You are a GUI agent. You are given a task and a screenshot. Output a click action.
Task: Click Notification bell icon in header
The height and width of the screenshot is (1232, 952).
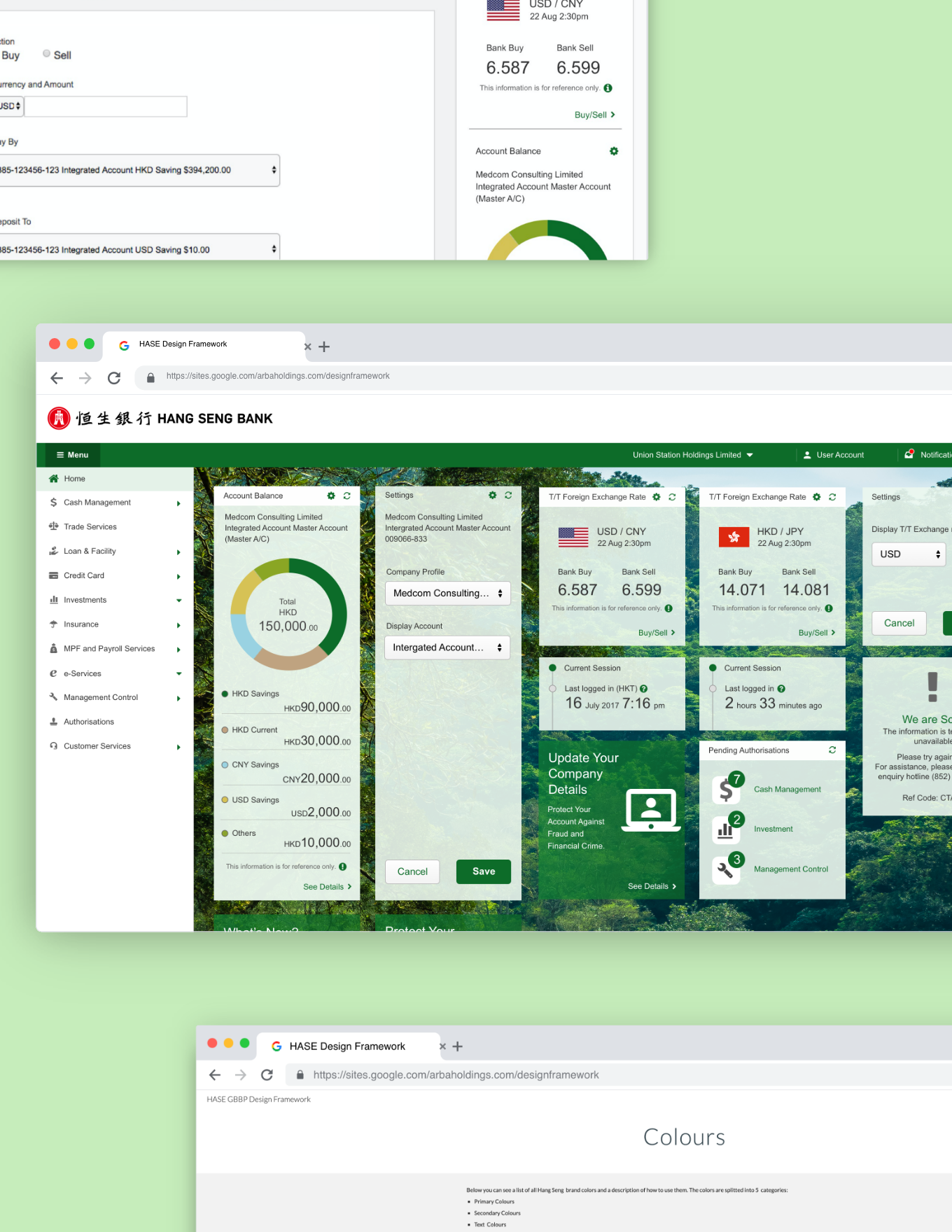pyautogui.click(x=909, y=454)
